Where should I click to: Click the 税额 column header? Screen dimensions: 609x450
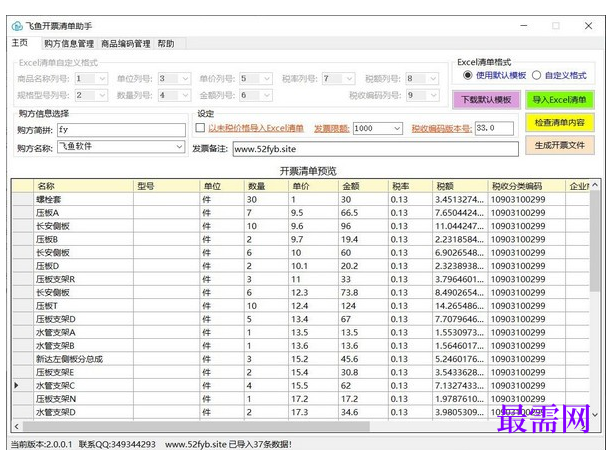[460, 186]
